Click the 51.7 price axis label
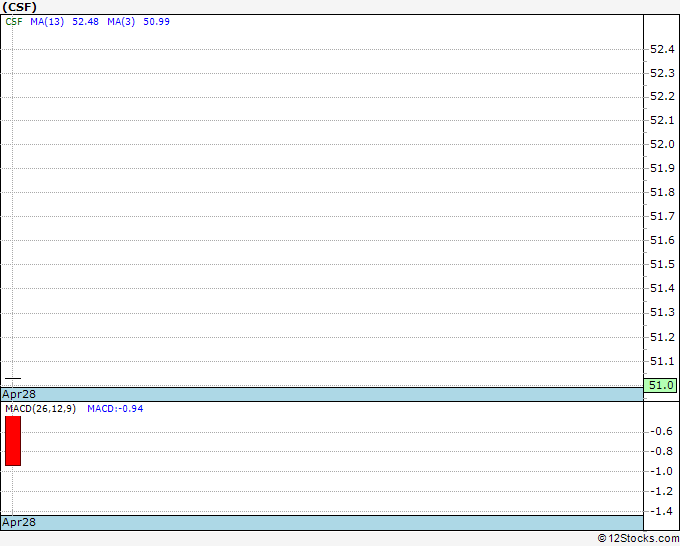The image size is (680, 546). pos(662,216)
